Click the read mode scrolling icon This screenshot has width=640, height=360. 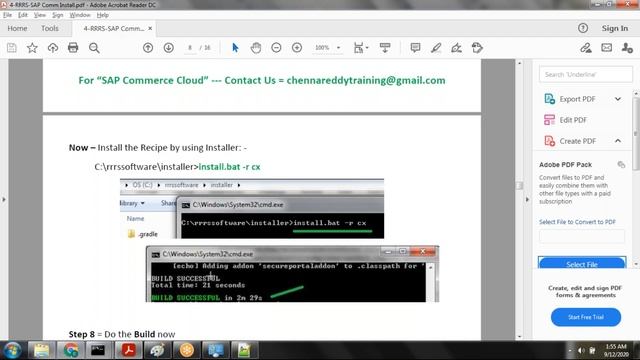pos(385,48)
